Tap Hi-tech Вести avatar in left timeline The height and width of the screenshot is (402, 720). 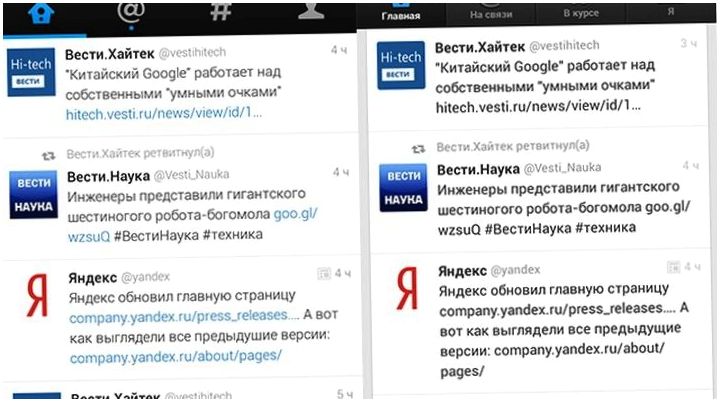31,72
